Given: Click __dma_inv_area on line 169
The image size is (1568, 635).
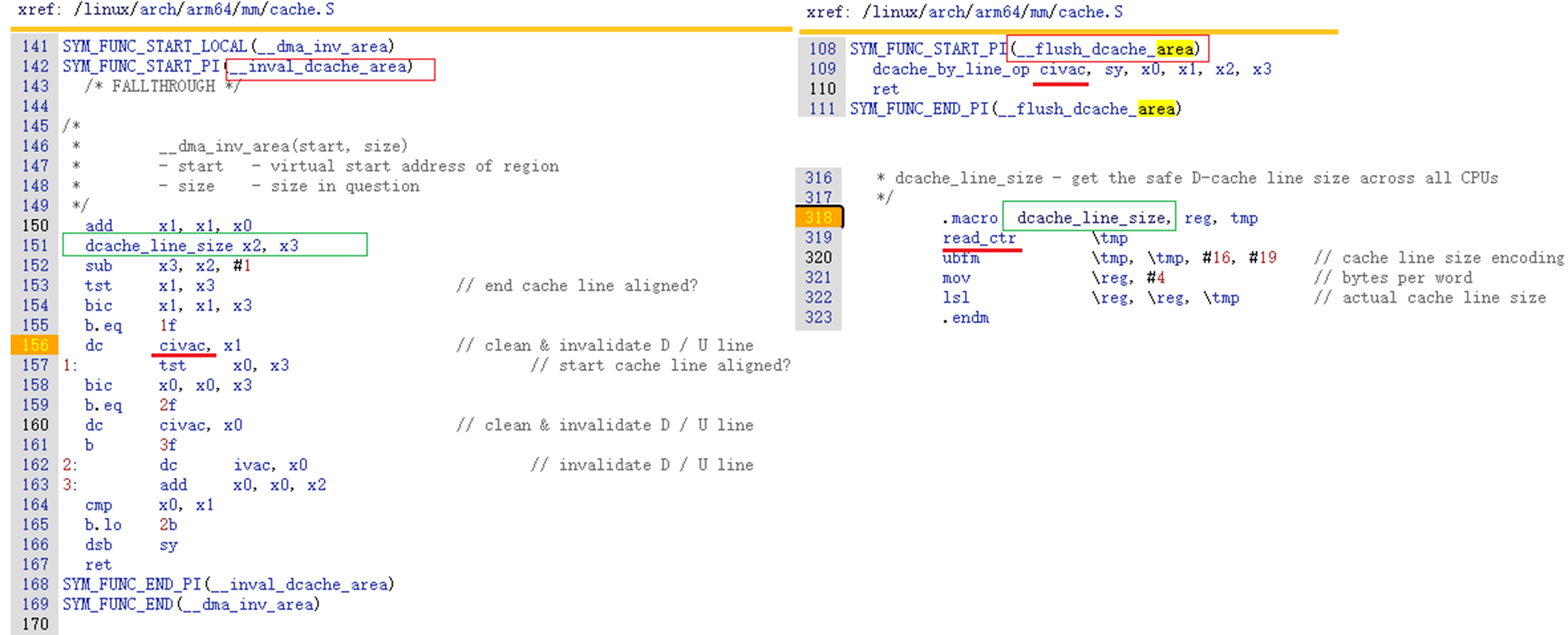Looking at the screenshot, I should click(249, 604).
